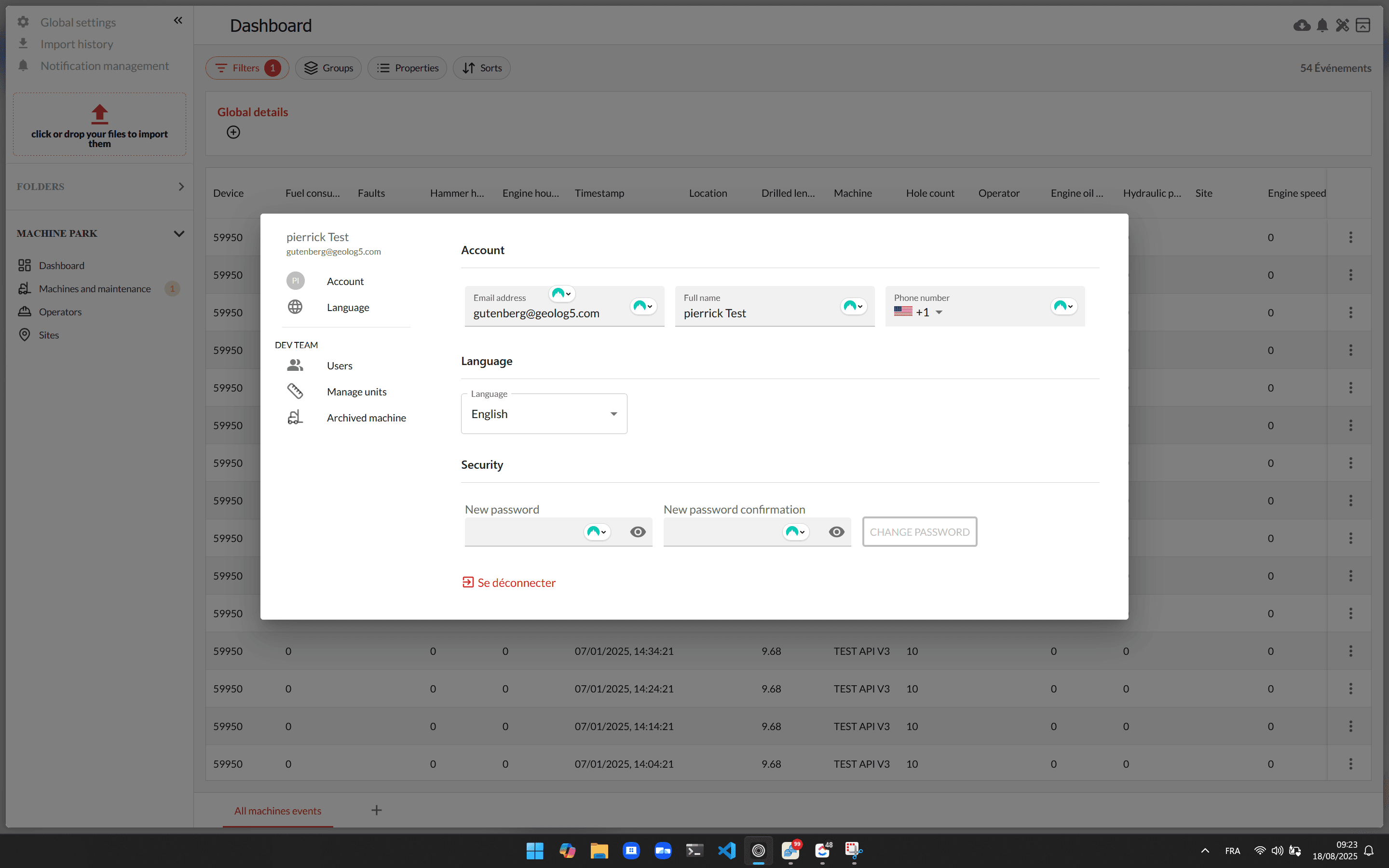Switch to All machines events tab
The image size is (1389, 868).
[x=277, y=811]
